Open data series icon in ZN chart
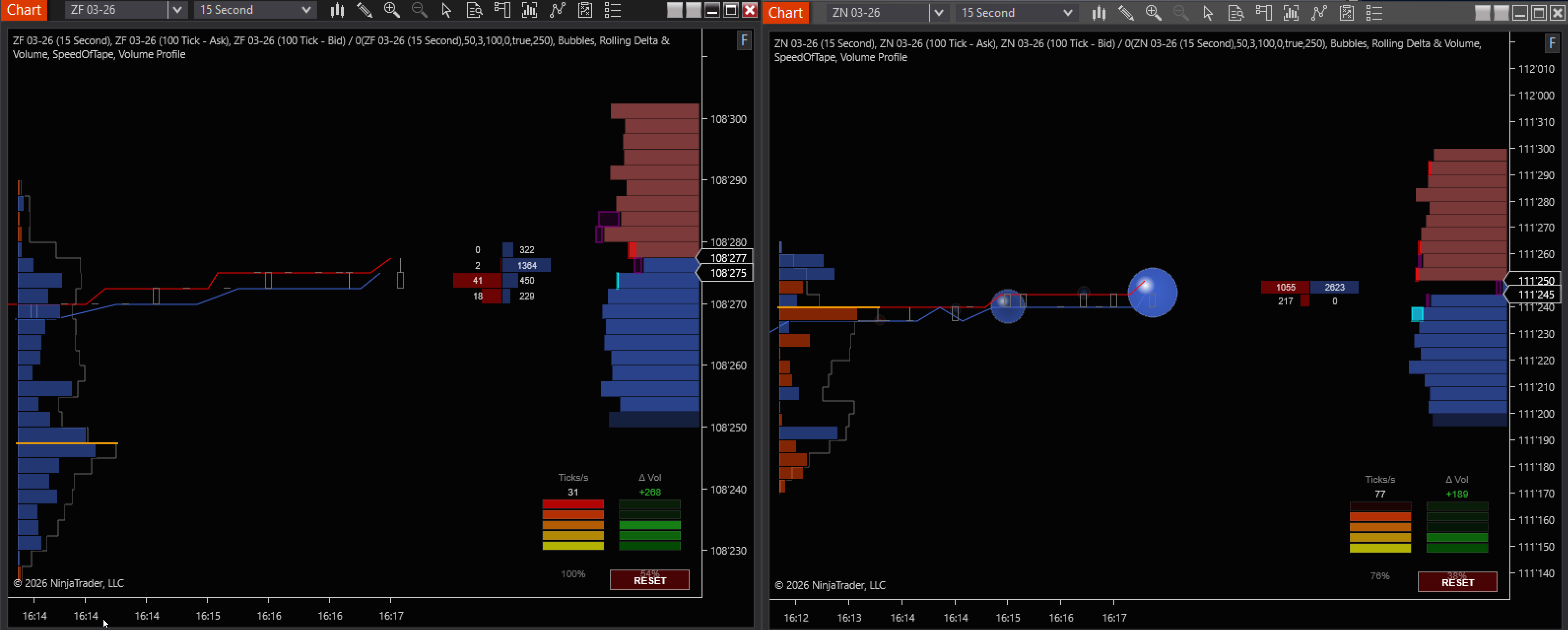1568x630 pixels. [1291, 12]
